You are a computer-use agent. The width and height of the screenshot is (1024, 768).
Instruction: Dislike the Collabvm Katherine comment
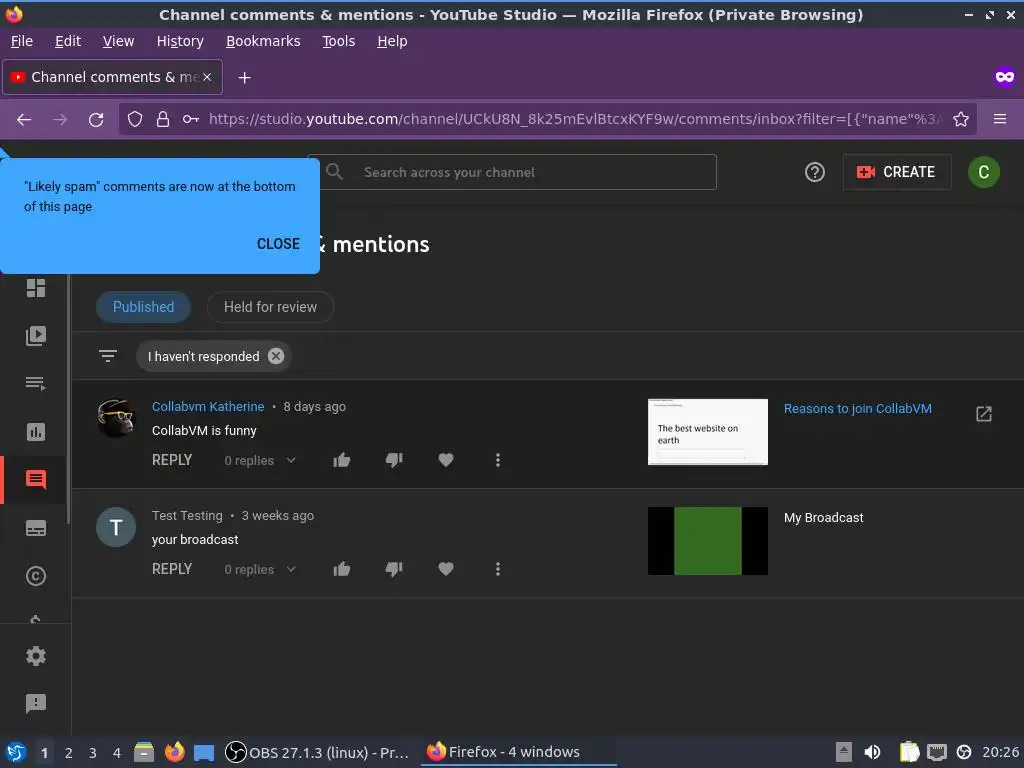pos(394,460)
